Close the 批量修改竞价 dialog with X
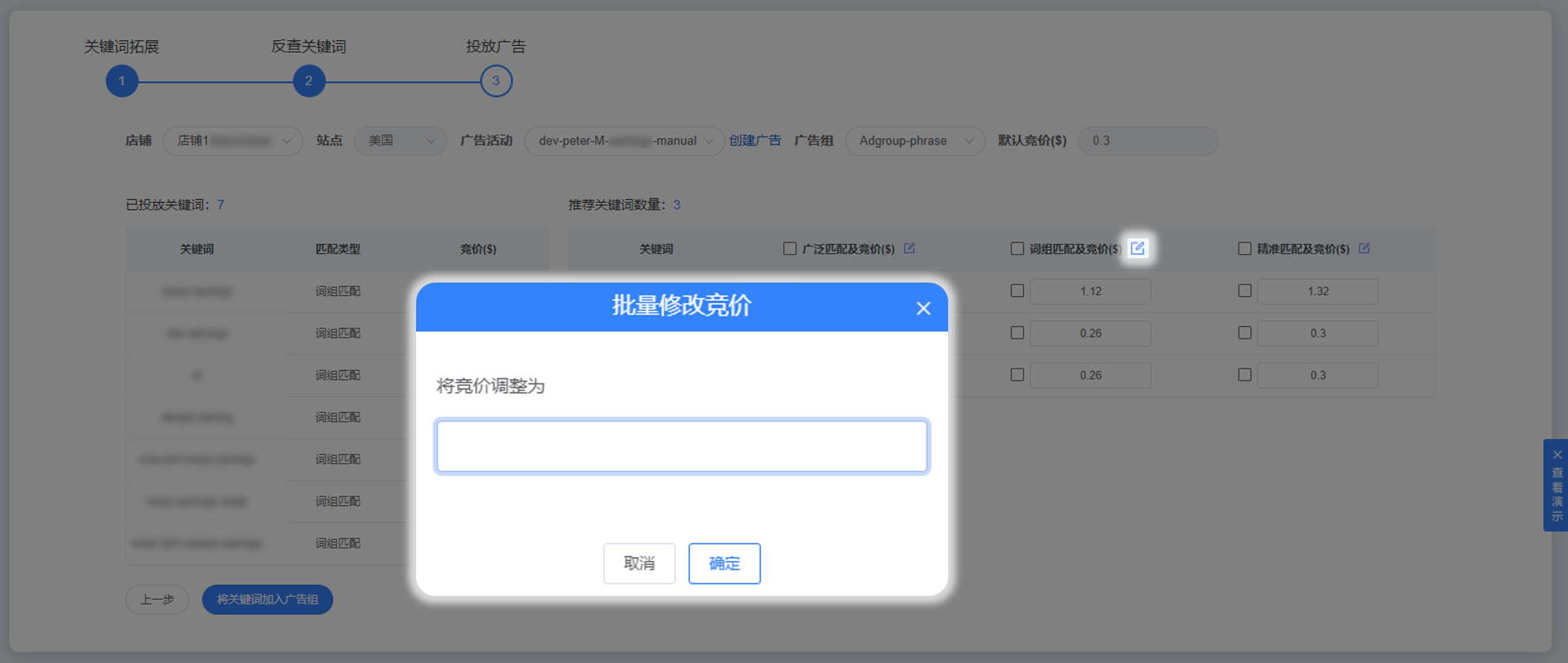Viewport: 1568px width, 663px height. pyautogui.click(x=923, y=309)
